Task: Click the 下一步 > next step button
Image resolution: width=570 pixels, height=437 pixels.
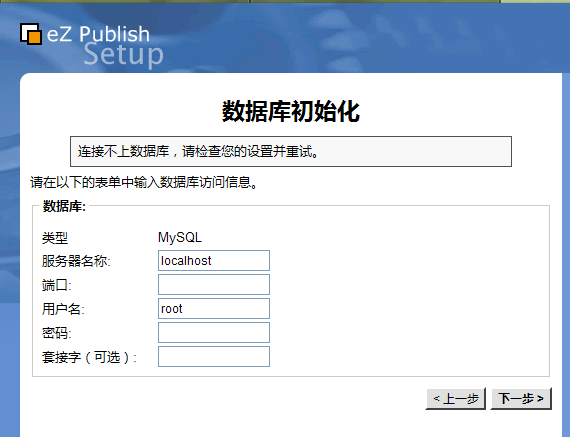Action: [x=521, y=398]
